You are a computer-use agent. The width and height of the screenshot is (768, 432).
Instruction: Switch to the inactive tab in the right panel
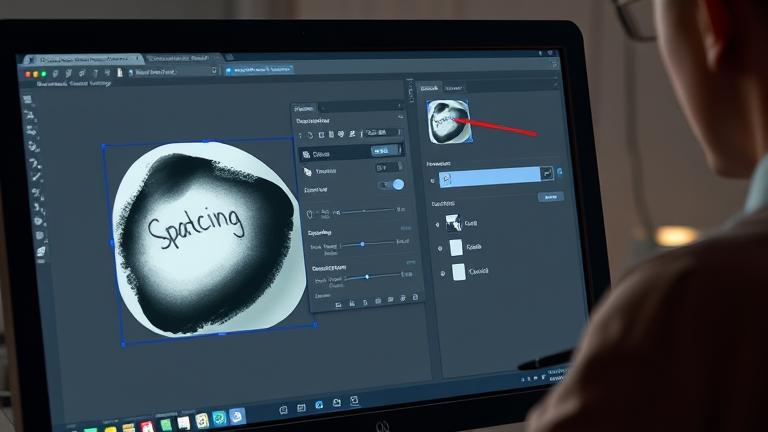tap(453, 88)
